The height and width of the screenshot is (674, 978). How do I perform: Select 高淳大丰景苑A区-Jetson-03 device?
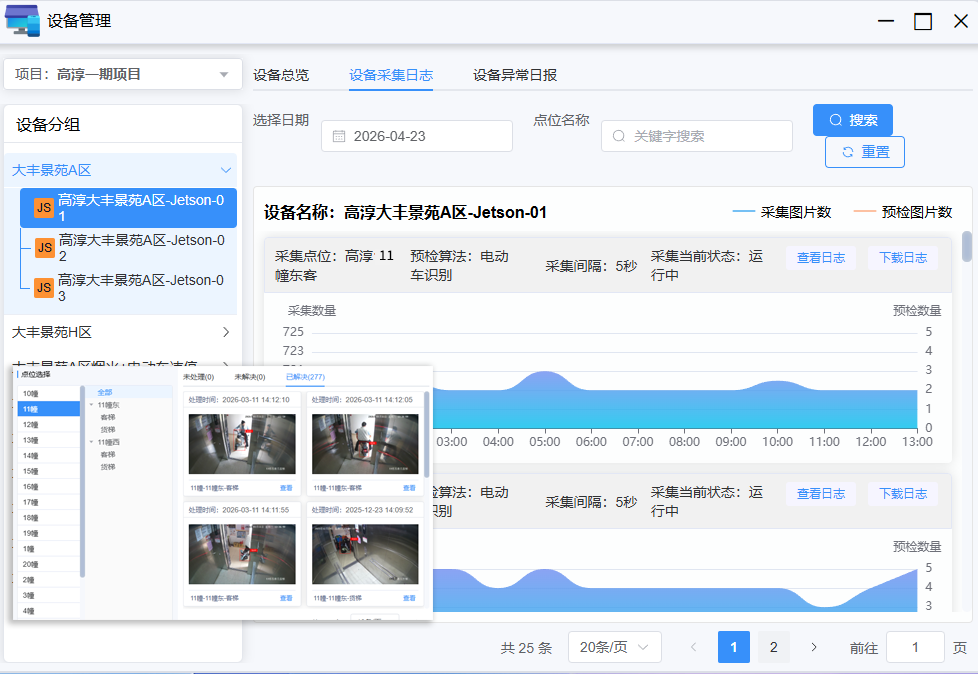pyautogui.click(x=128, y=287)
